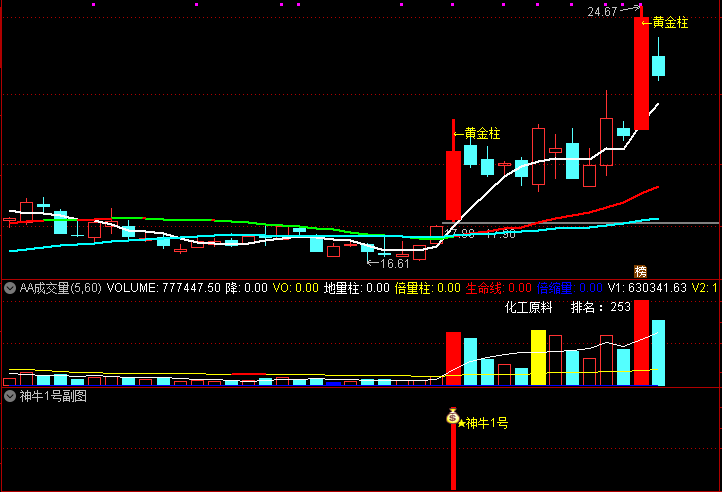
Task: Open the 榜 badge icon
Action: pyautogui.click(x=640, y=271)
